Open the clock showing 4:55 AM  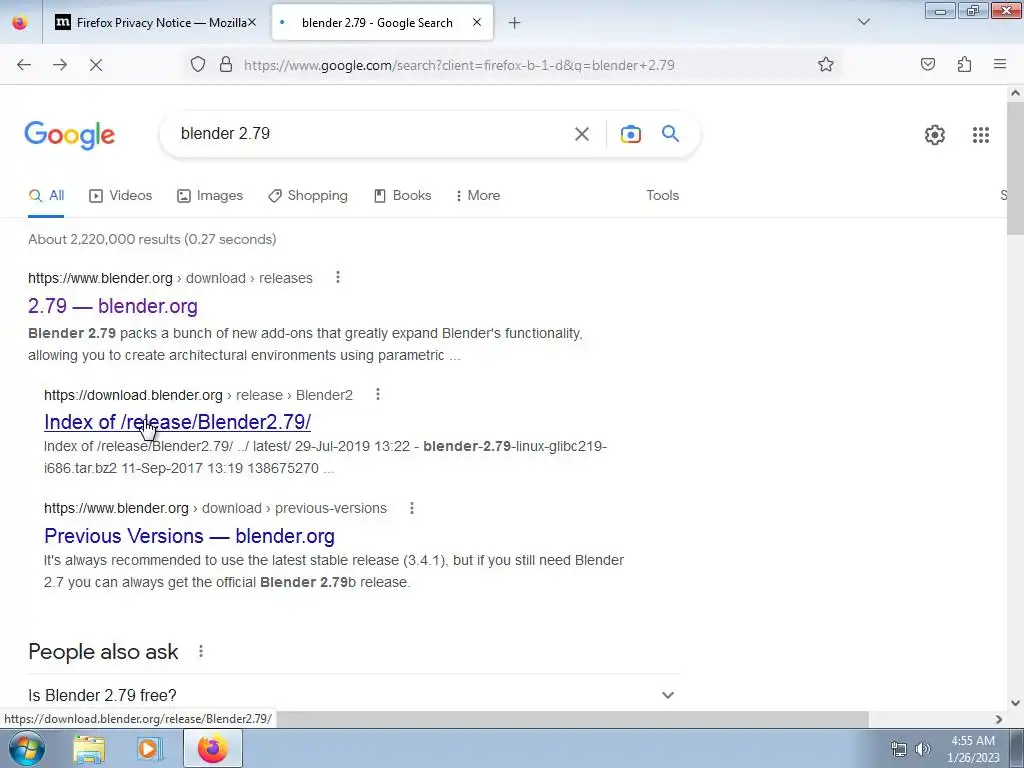[x=973, y=749]
